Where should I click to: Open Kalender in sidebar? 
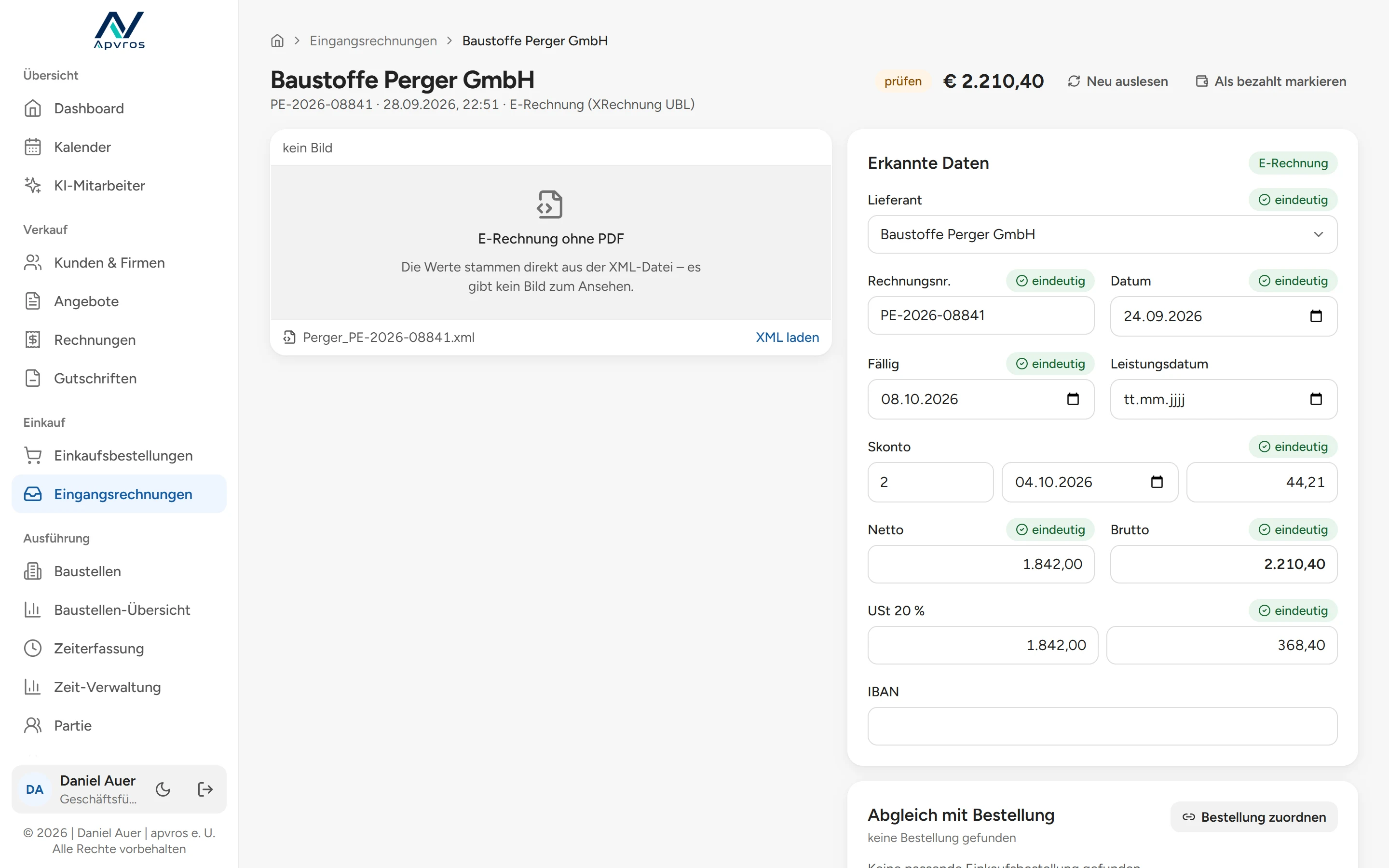[120, 147]
